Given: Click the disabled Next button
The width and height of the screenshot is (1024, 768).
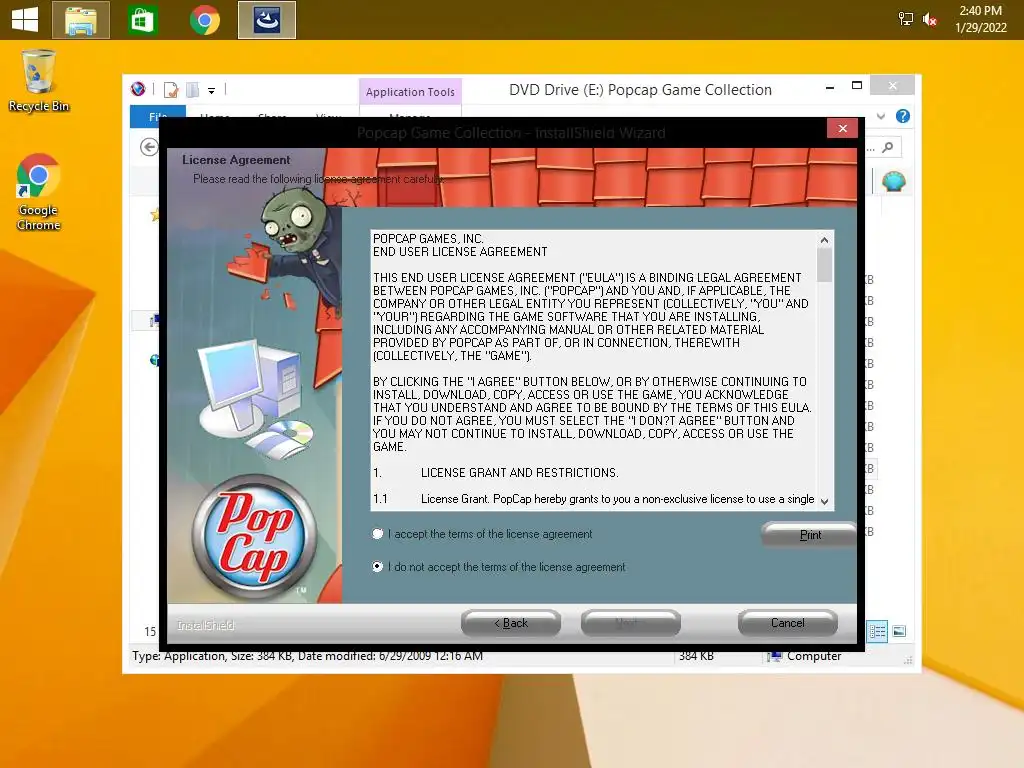Looking at the screenshot, I should point(630,623).
